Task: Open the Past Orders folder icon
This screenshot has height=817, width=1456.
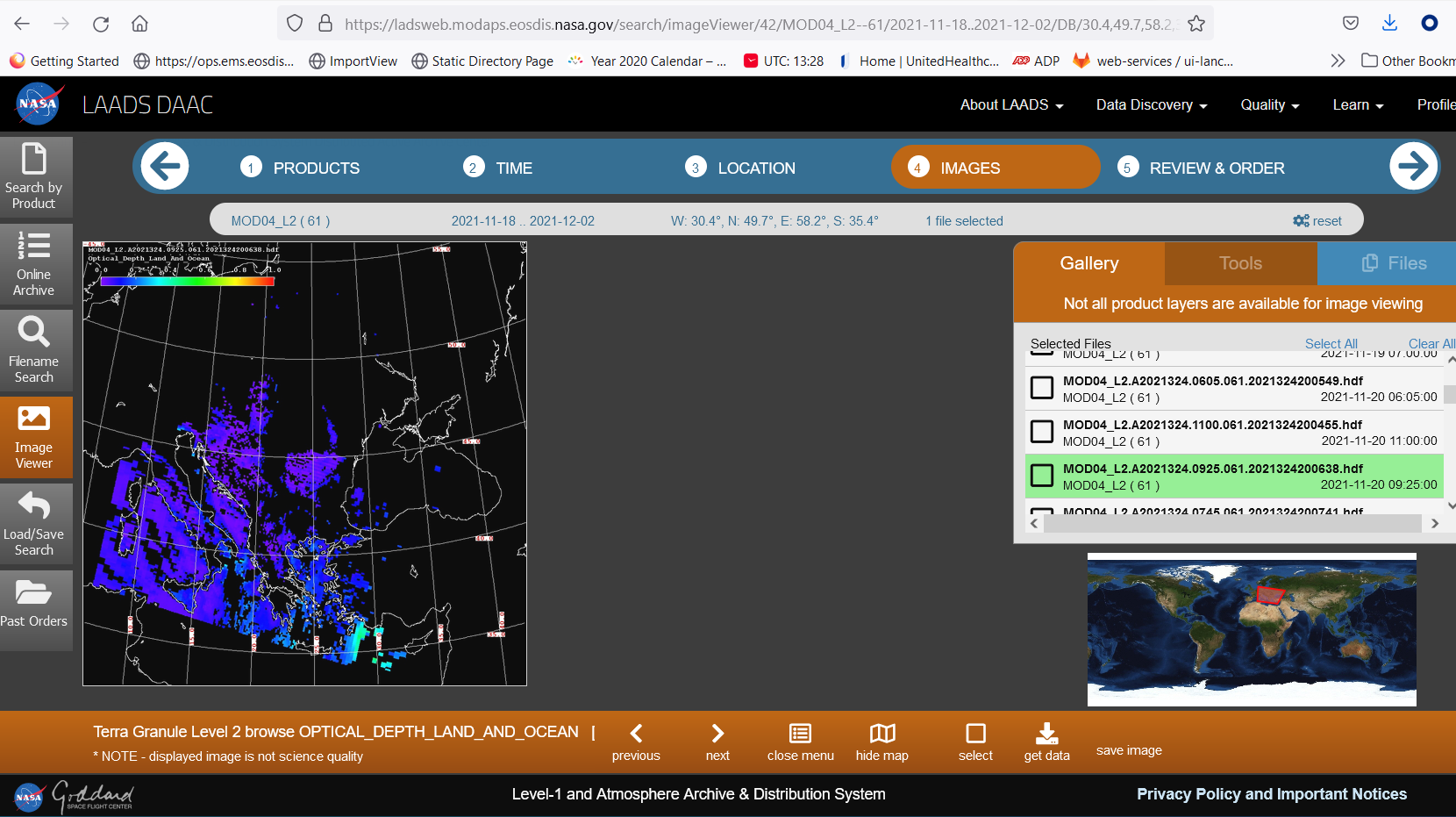Action: click(x=34, y=593)
